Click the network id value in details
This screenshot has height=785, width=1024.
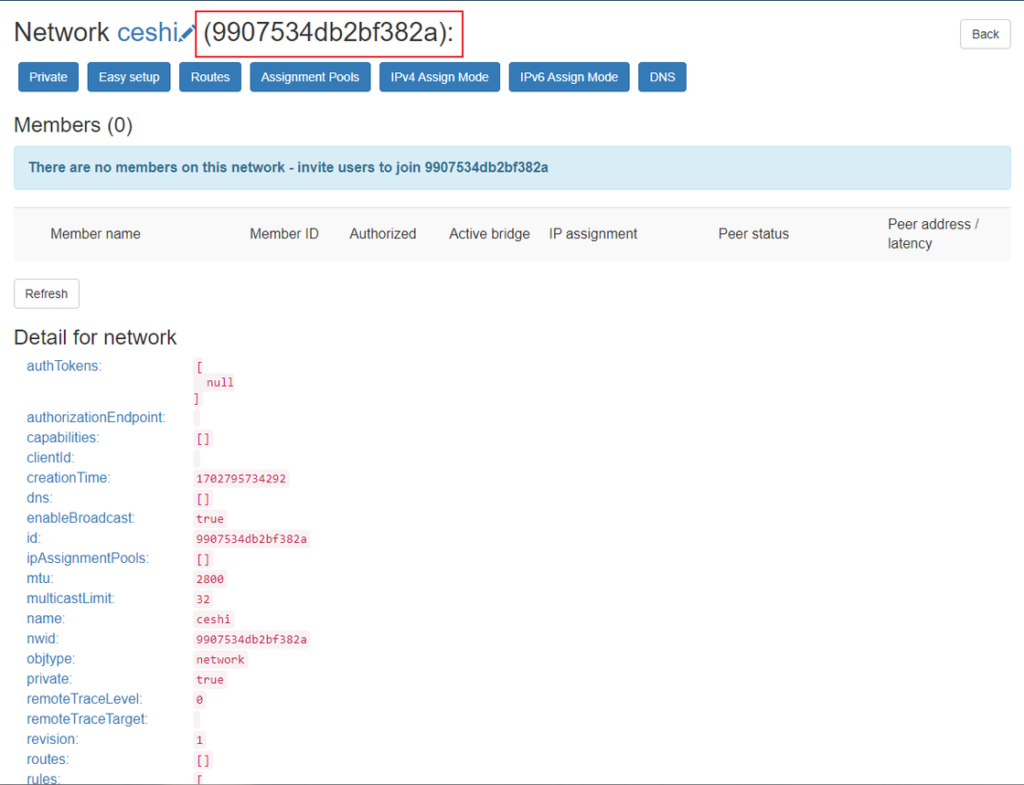point(251,539)
